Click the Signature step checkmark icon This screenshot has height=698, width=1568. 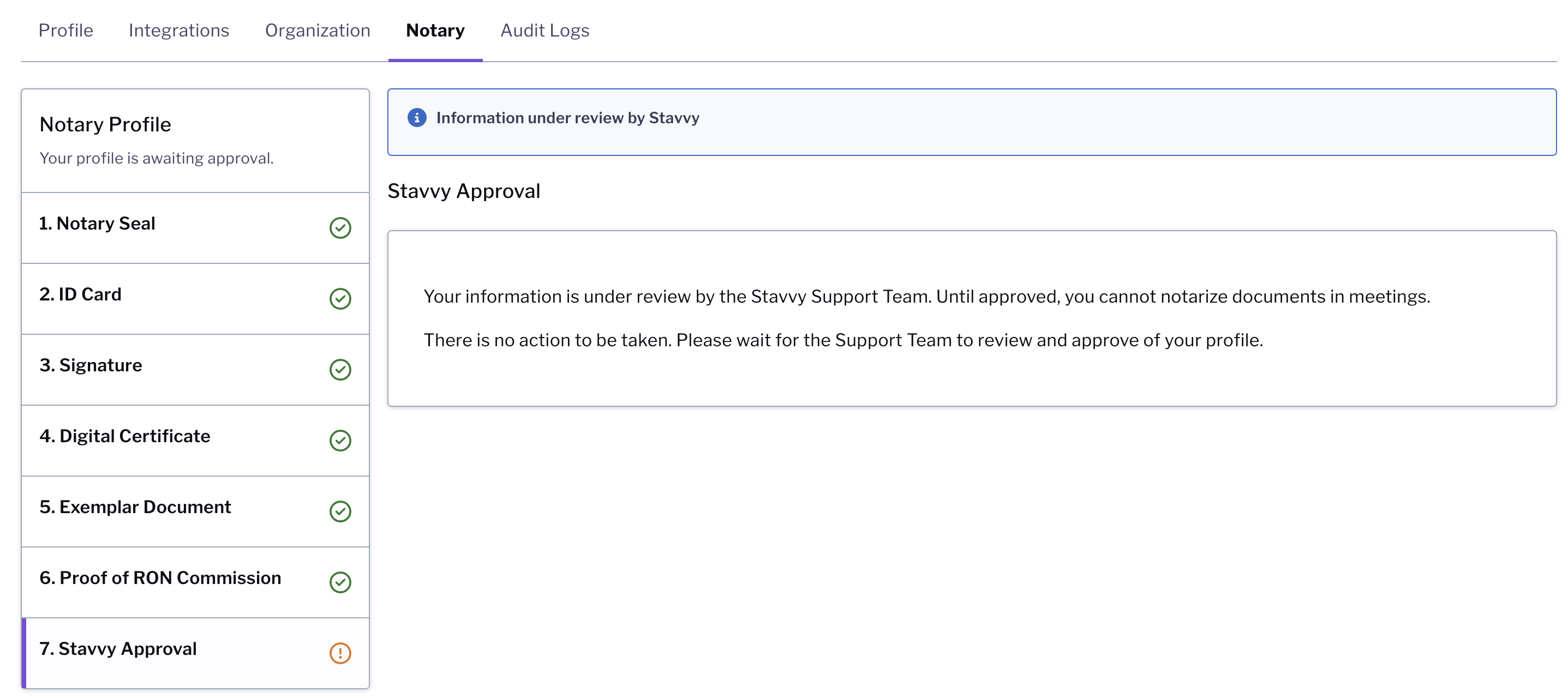(340, 370)
